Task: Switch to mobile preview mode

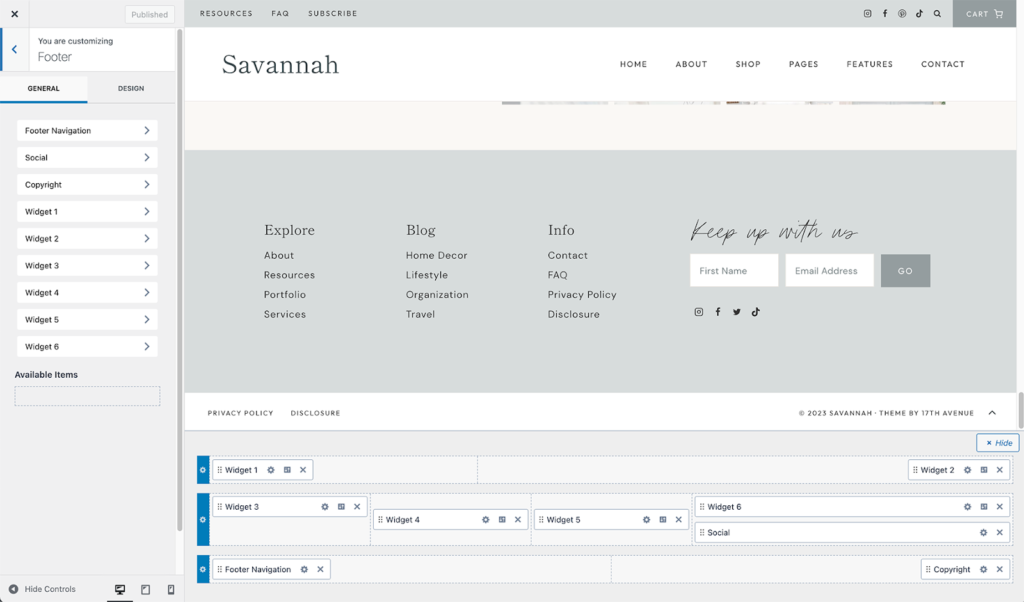Action: coord(170,590)
